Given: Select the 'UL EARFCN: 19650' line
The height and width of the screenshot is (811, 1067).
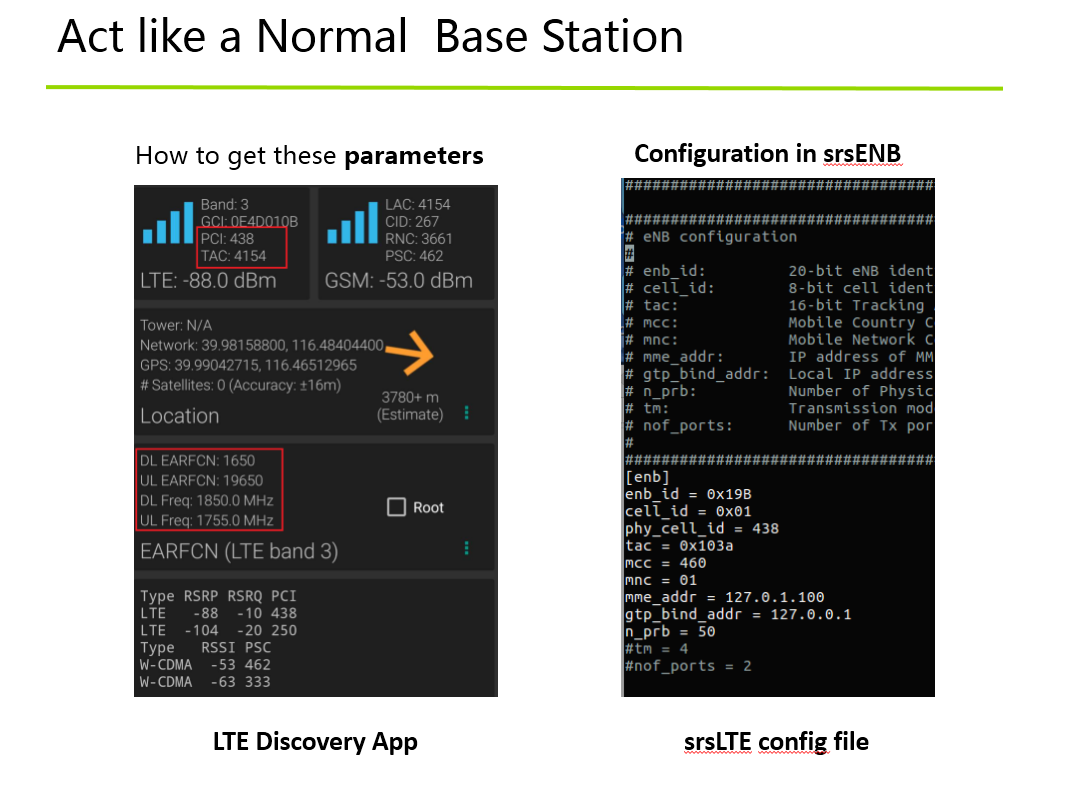Looking at the screenshot, I should click(x=201, y=480).
